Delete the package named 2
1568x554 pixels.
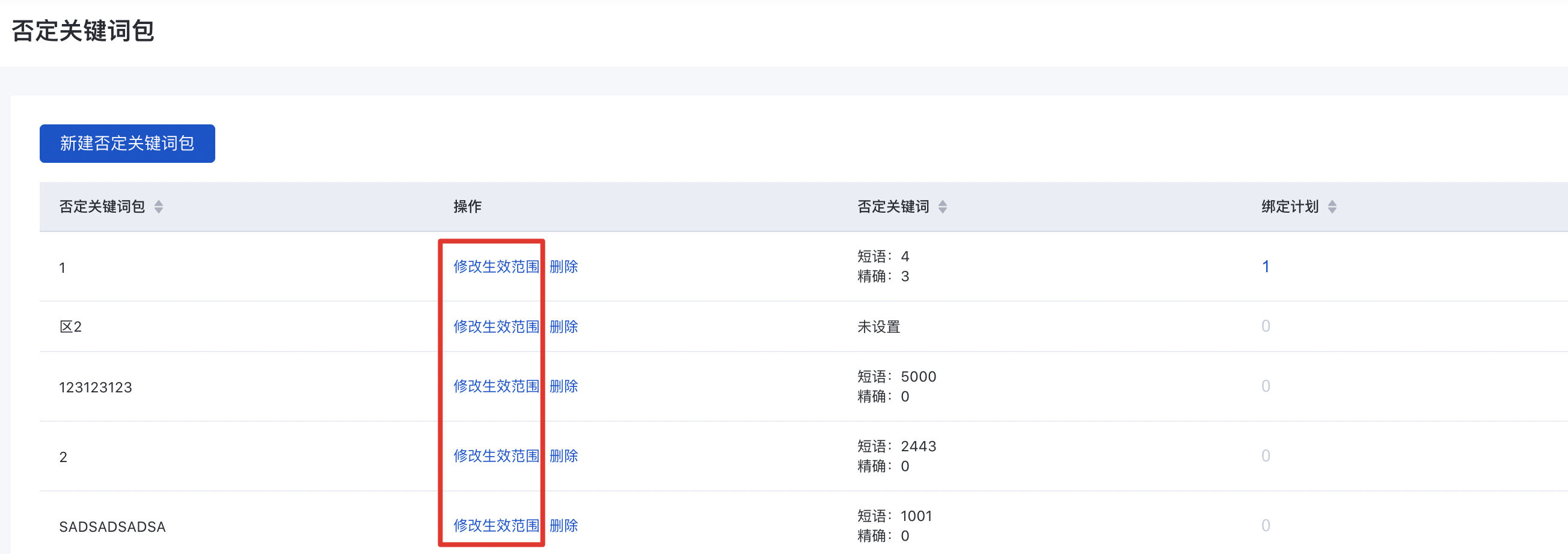[x=564, y=456]
